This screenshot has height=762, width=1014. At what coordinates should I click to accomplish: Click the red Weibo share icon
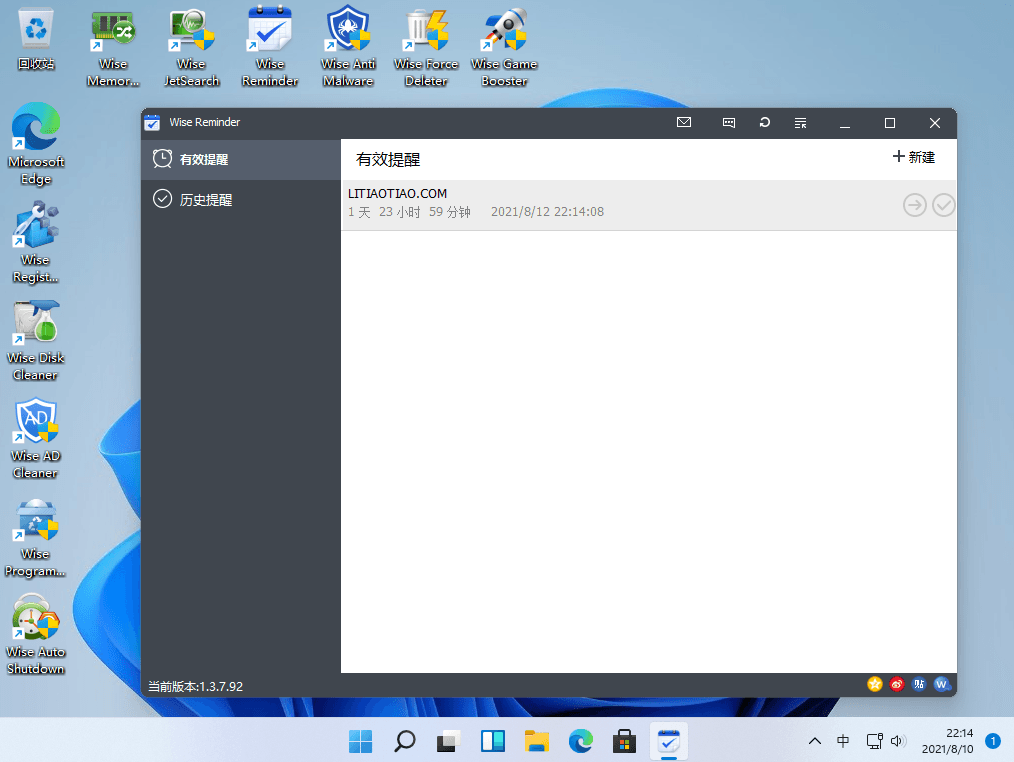pyautogui.click(x=896, y=684)
